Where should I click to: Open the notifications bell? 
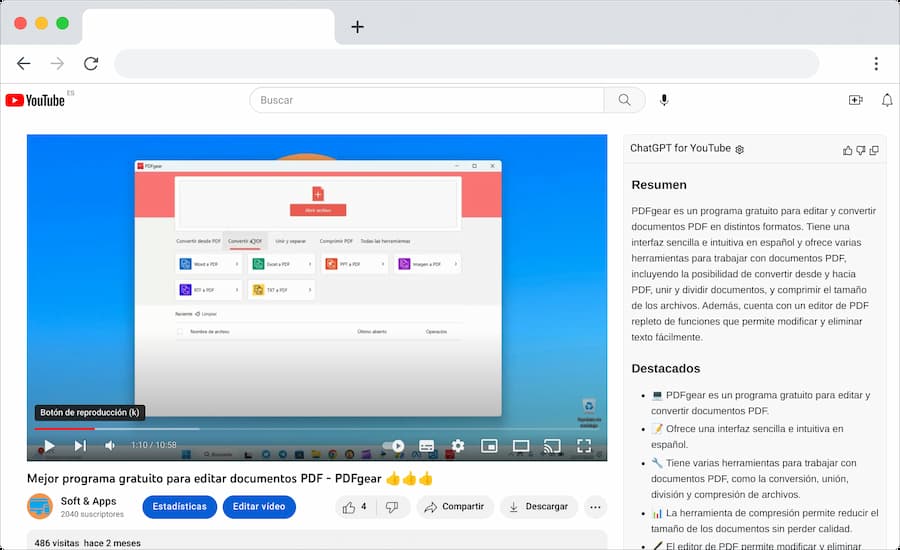[x=887, y=100]
